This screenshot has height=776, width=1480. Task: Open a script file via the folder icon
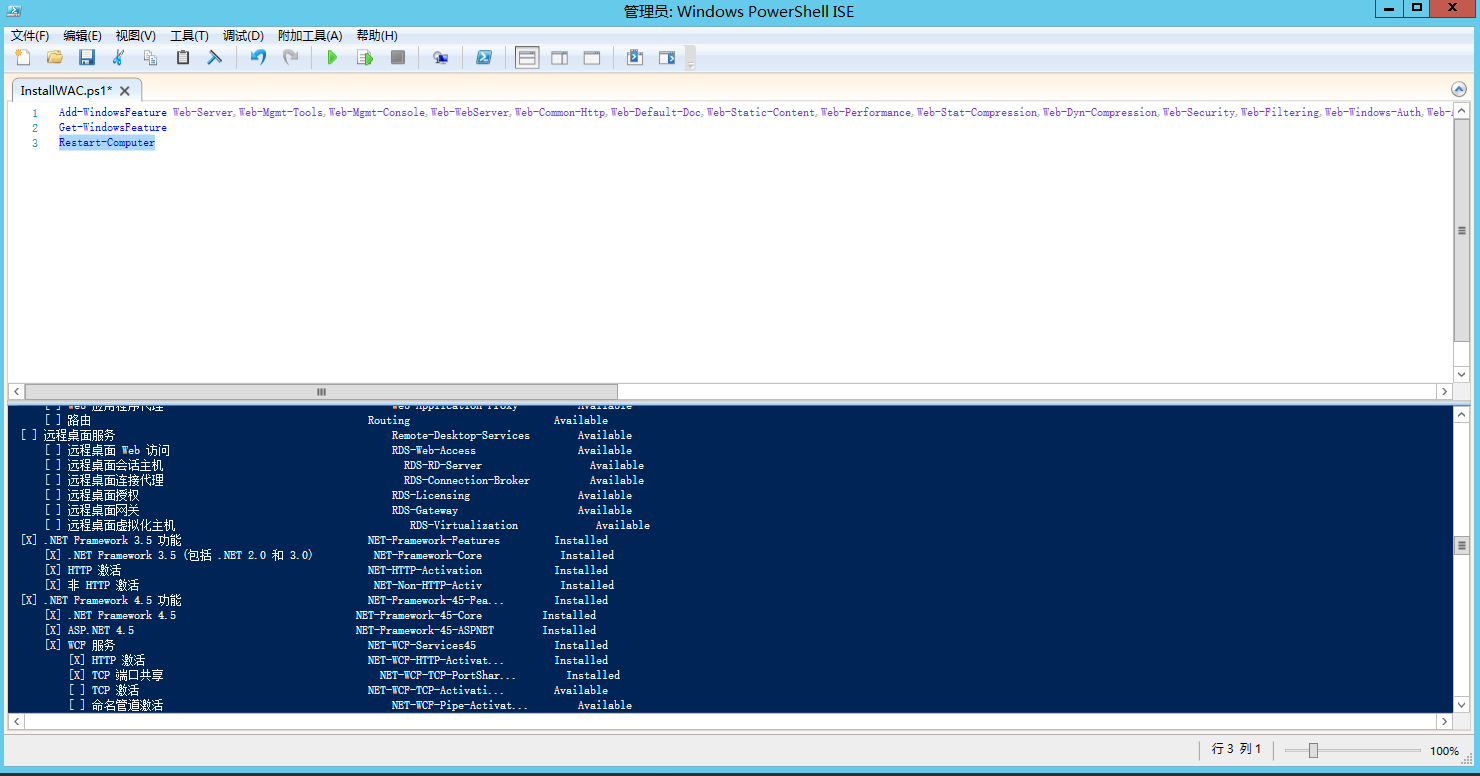[x=55, y=58]
